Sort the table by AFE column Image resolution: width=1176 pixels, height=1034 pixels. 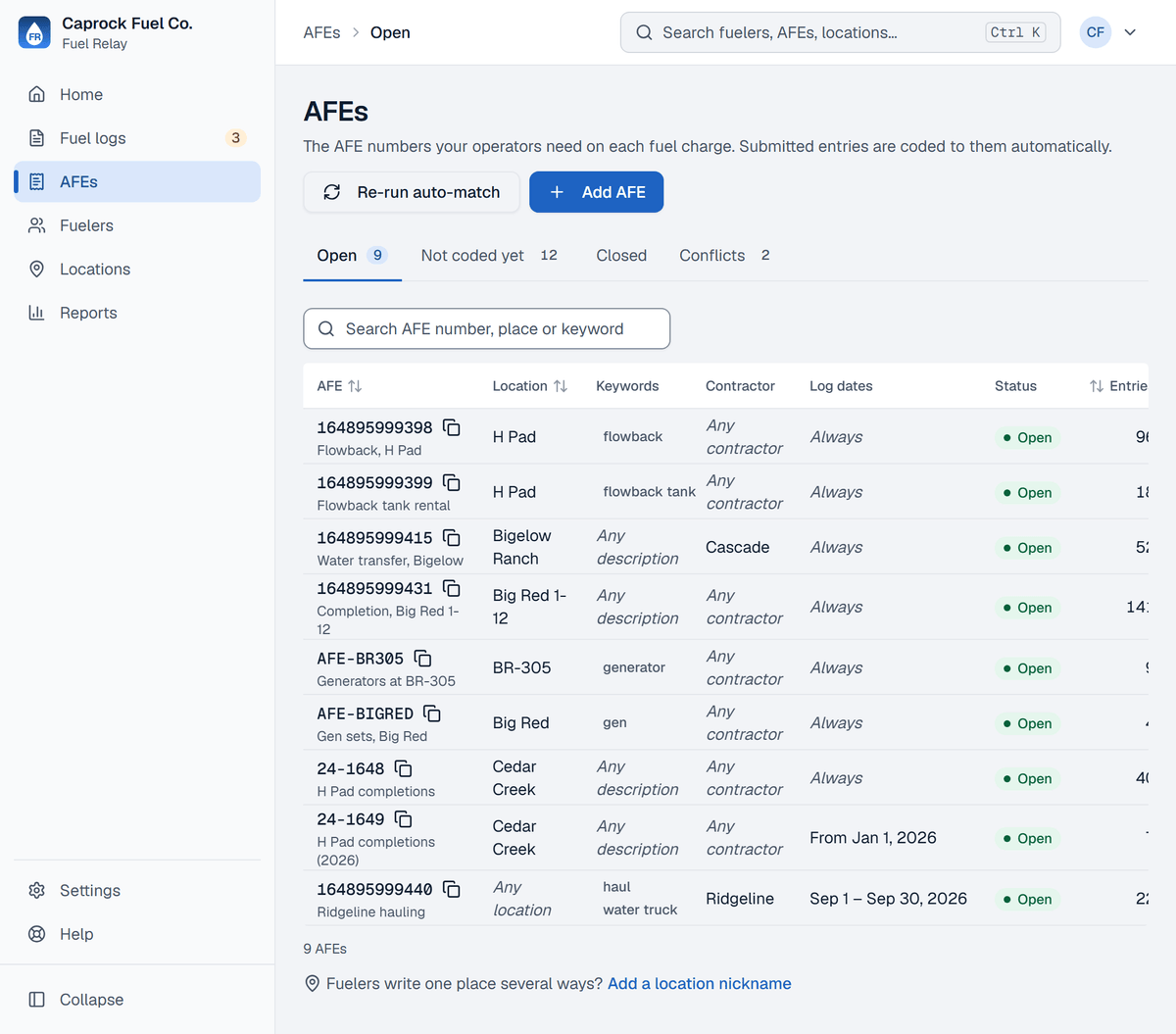coord(339,386)
